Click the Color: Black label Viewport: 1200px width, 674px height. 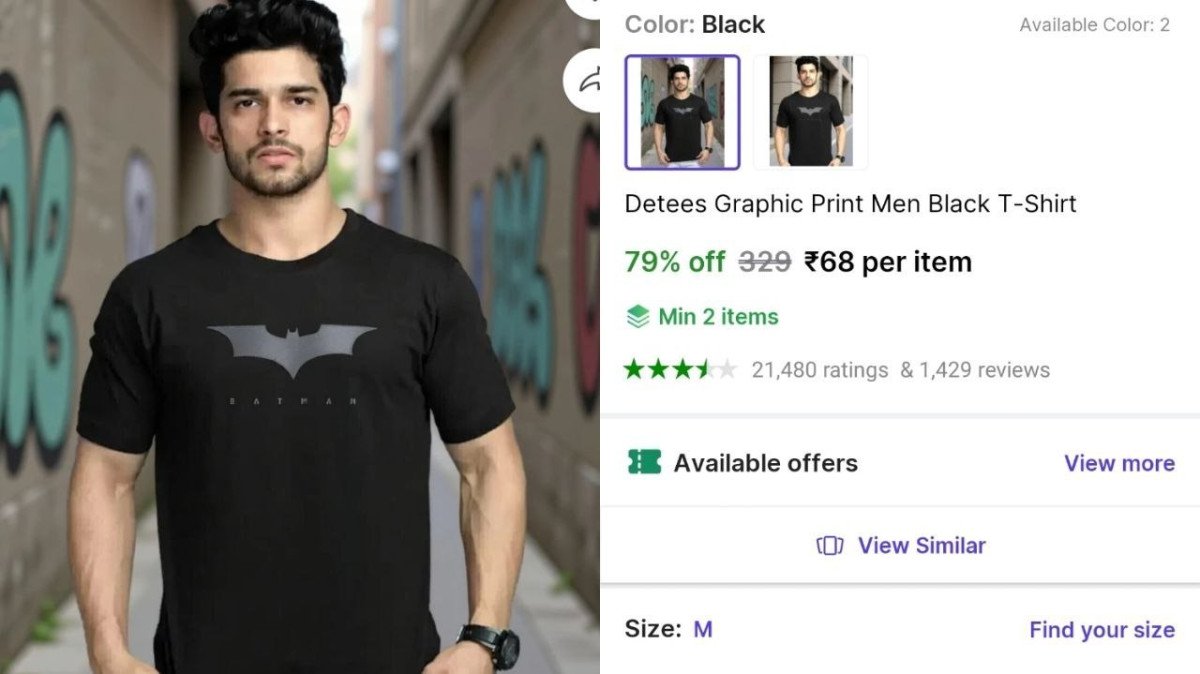click(x=695, y=24)
